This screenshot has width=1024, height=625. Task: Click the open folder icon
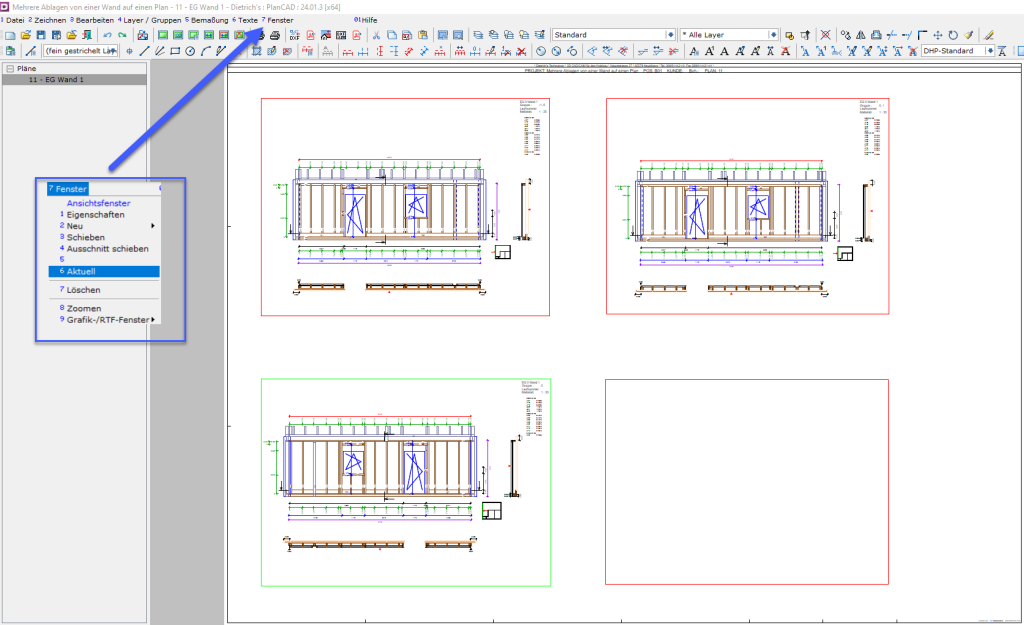pyautogui.click(x=26, y=35)
